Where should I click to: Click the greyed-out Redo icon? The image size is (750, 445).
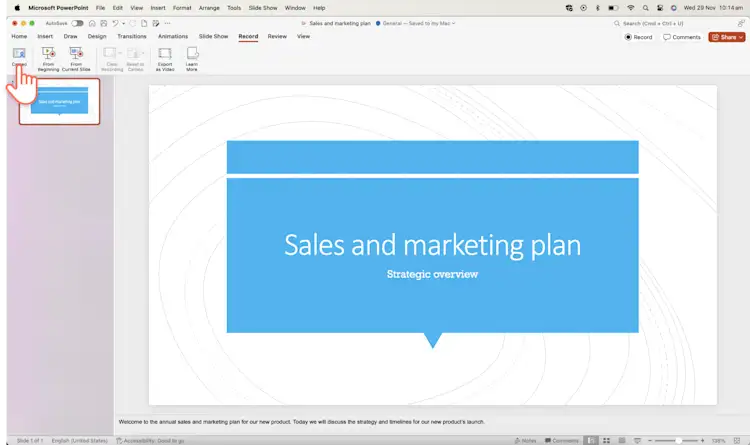coord(132,23)
